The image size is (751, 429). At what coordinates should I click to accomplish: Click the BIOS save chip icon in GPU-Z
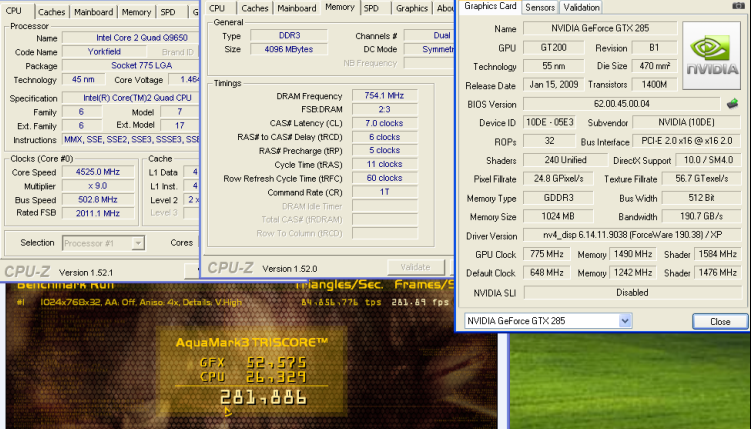coord(732,103)
